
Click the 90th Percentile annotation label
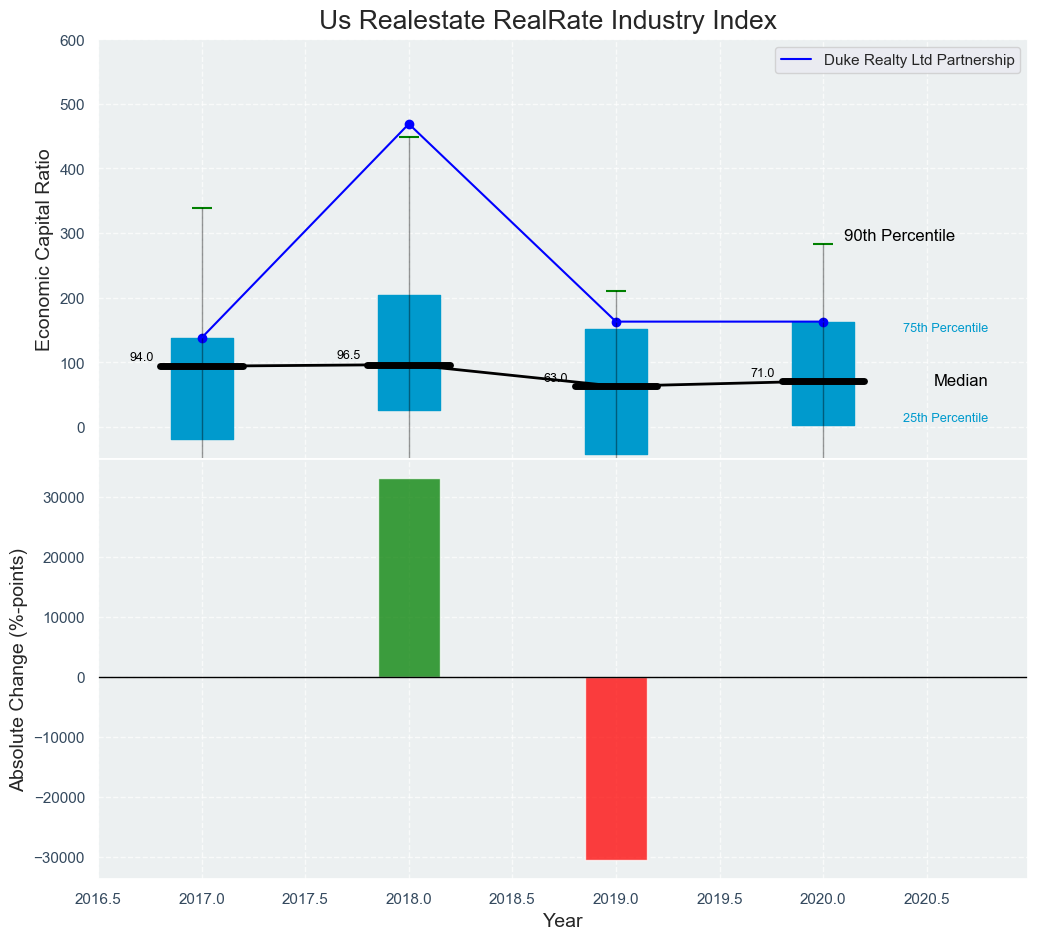(x=899, y=236)
